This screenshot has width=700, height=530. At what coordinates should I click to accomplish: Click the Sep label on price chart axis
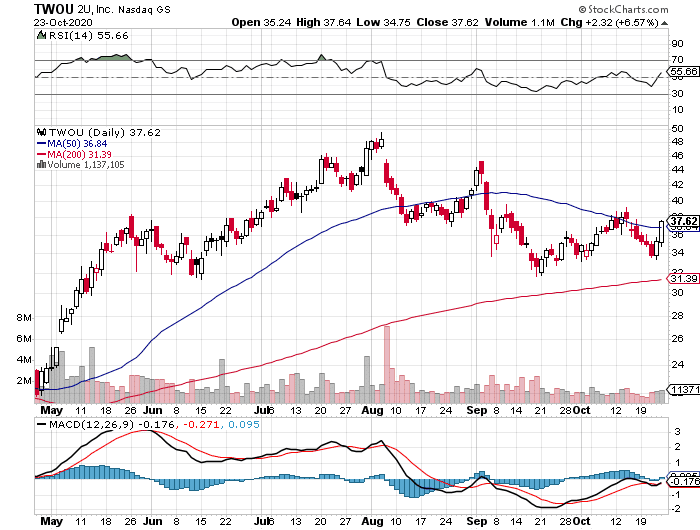[x=476, y=410]
